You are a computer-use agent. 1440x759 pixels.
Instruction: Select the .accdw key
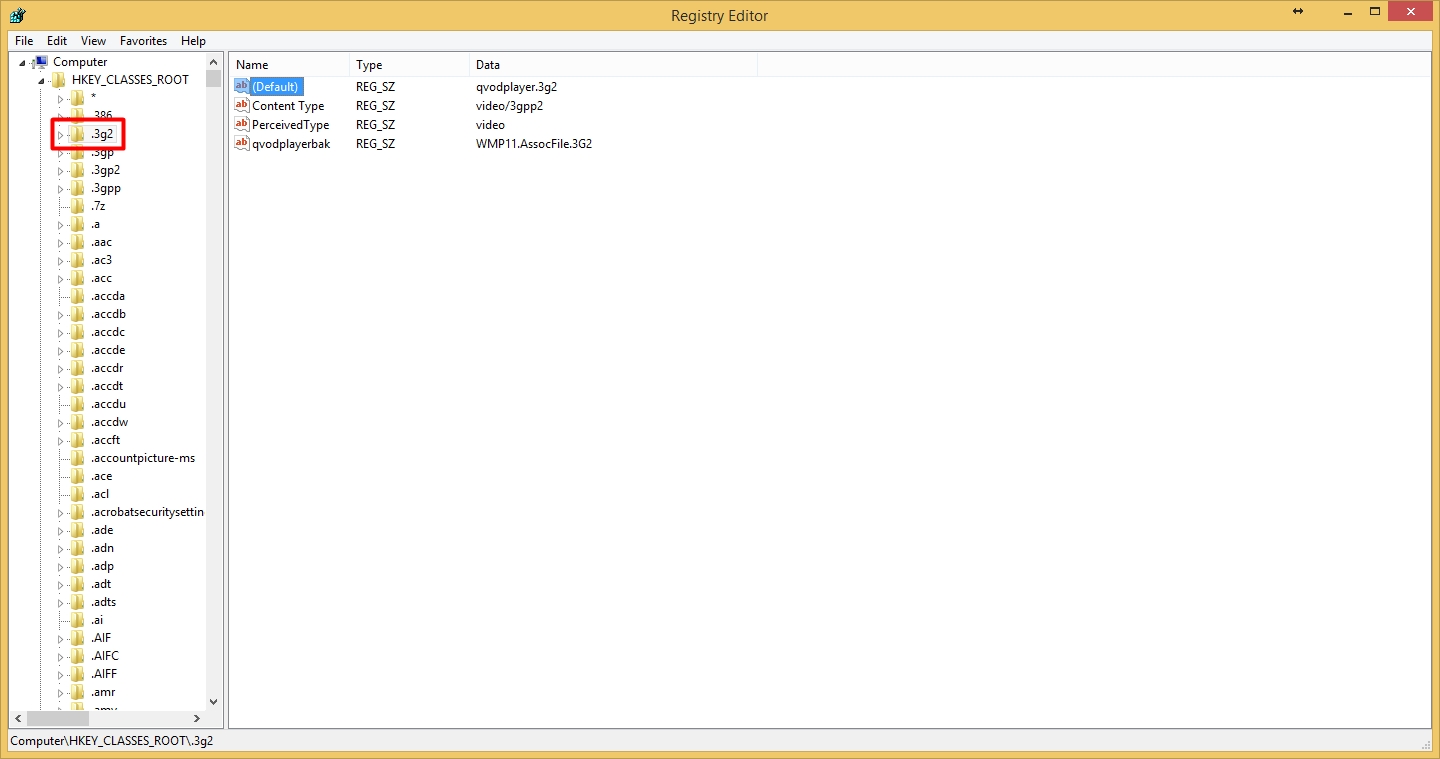109,422
